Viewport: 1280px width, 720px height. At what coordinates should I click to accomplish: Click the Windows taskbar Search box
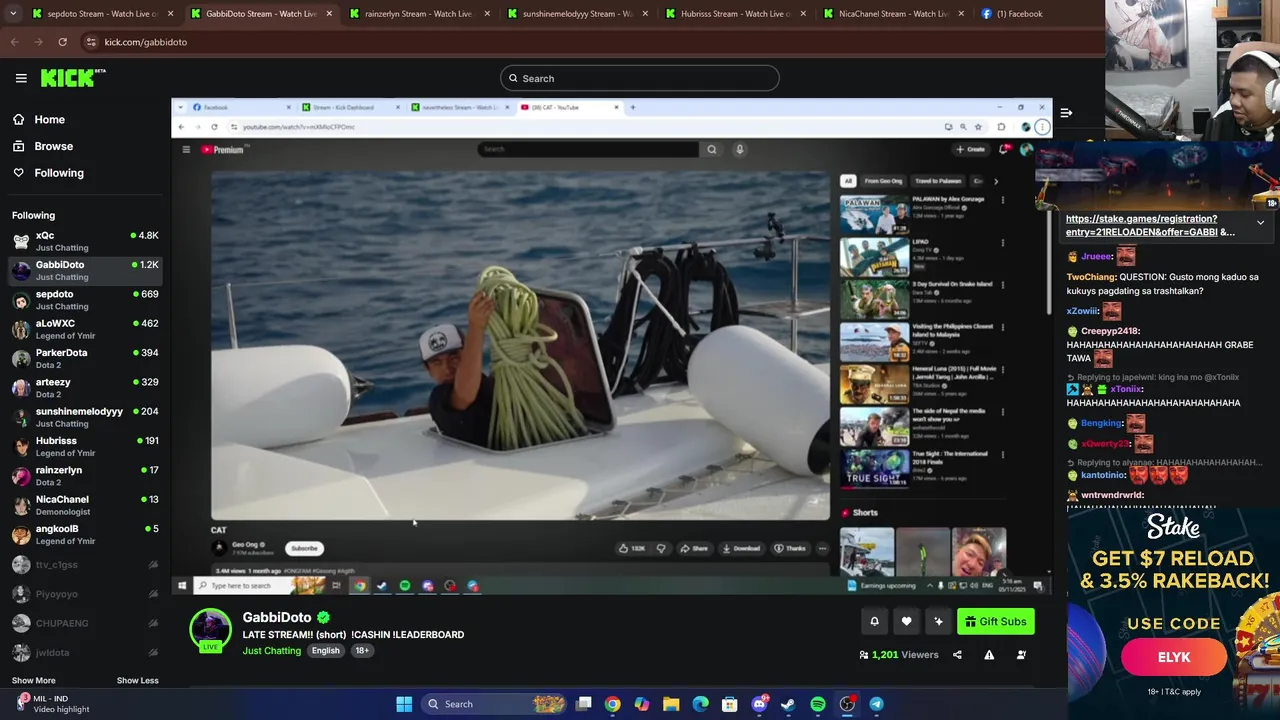[x=494, y=704]
